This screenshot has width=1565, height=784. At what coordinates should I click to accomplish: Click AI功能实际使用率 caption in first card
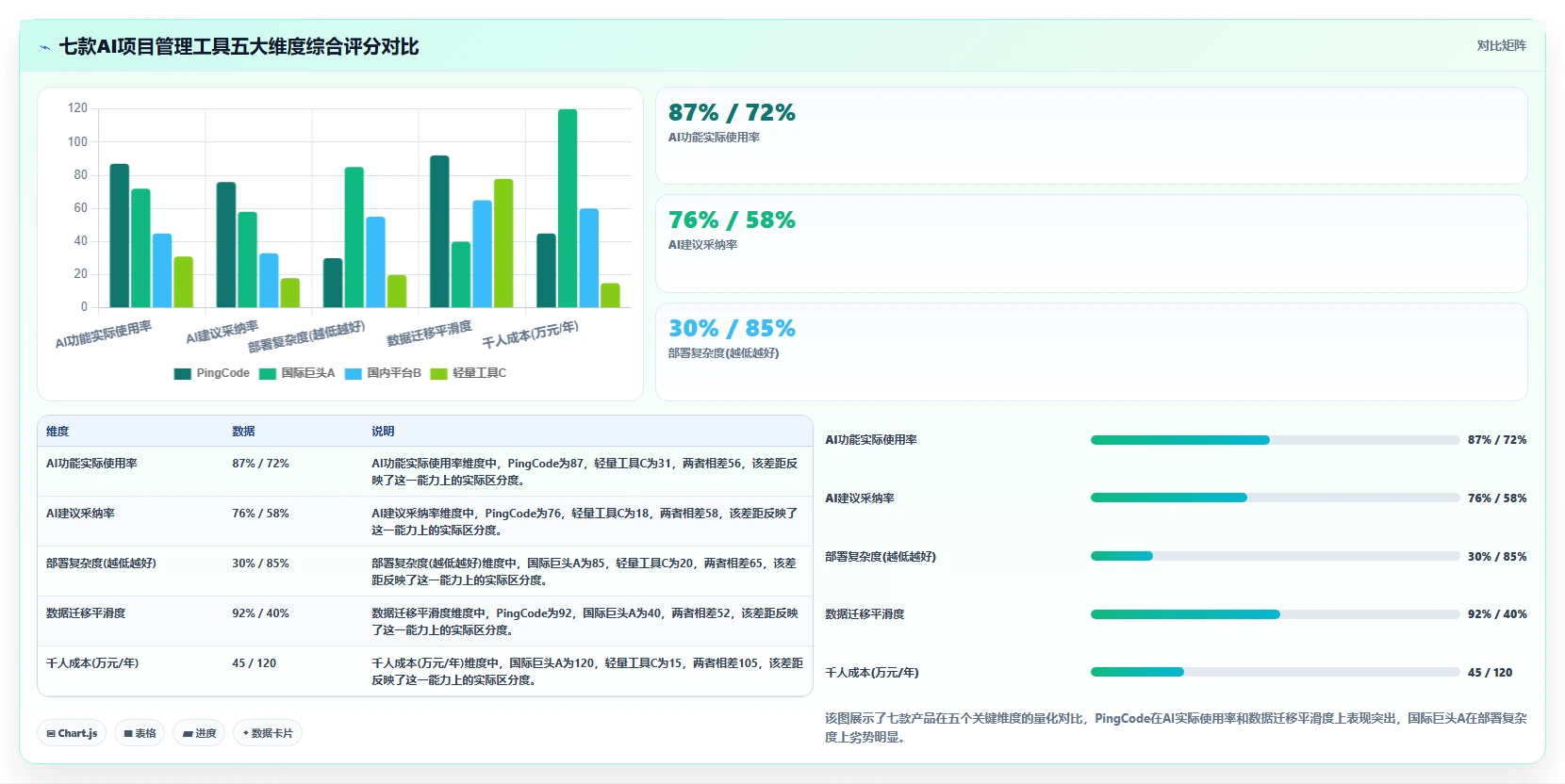tap(714, 138)
